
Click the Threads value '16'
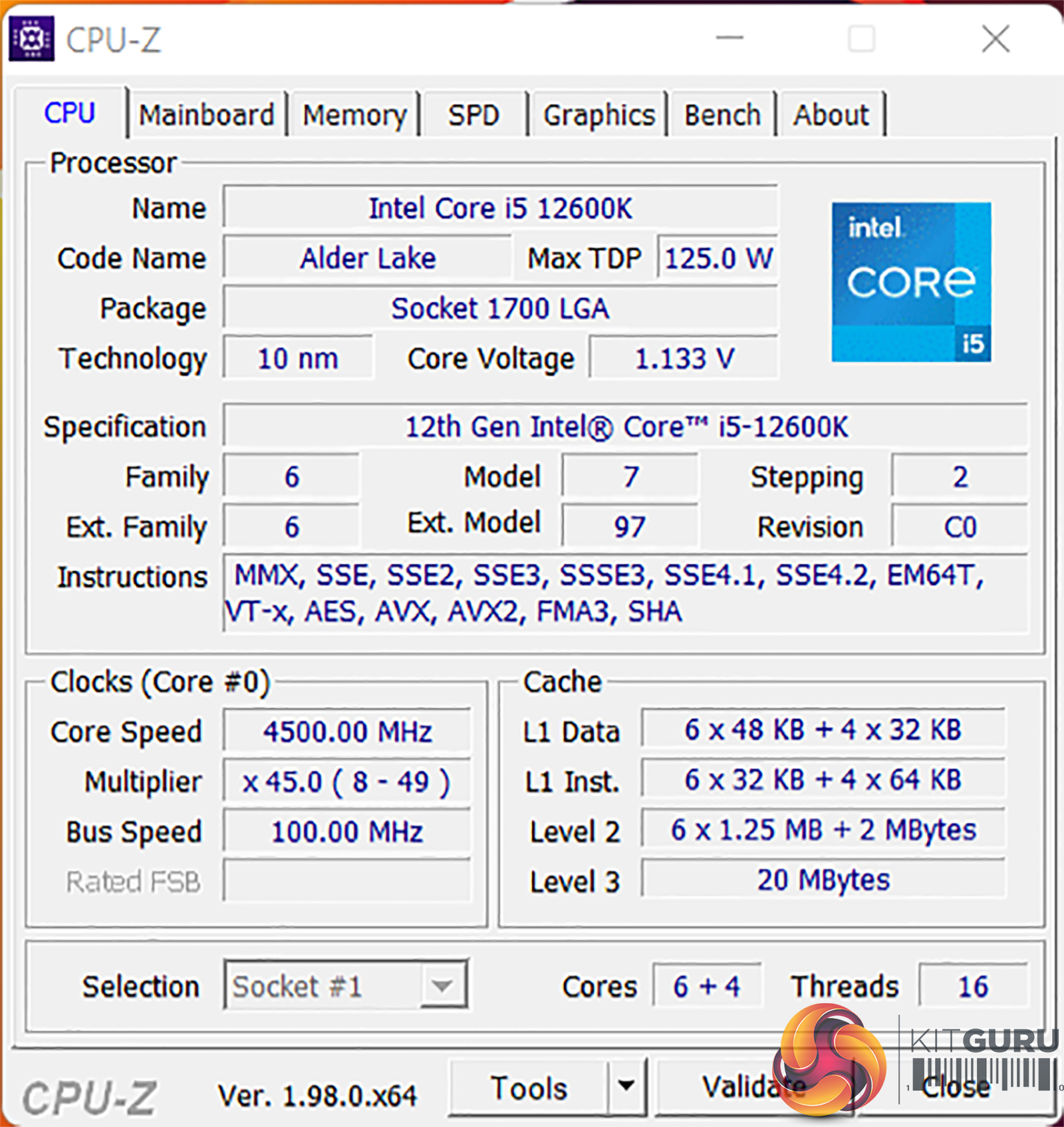pyautogui.click(x=973, y=985)
